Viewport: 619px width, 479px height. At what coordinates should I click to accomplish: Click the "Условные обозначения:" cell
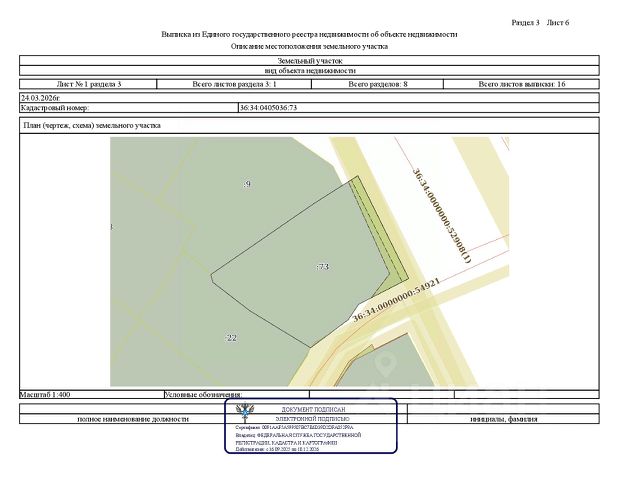[236, 394]
